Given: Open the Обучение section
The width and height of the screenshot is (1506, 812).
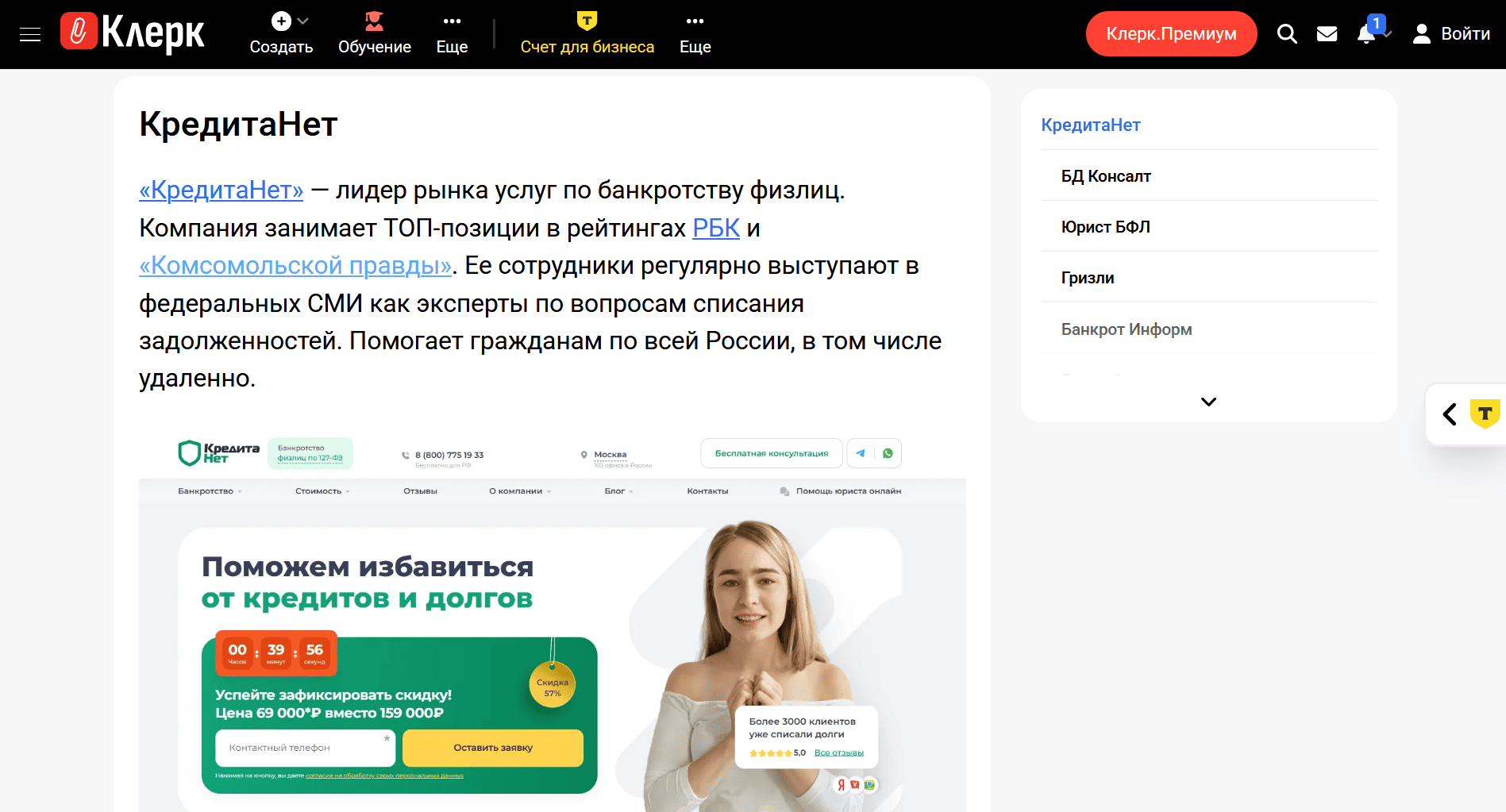Looking at the screenshot, I should pyautogui.click(x=374, y=34).
